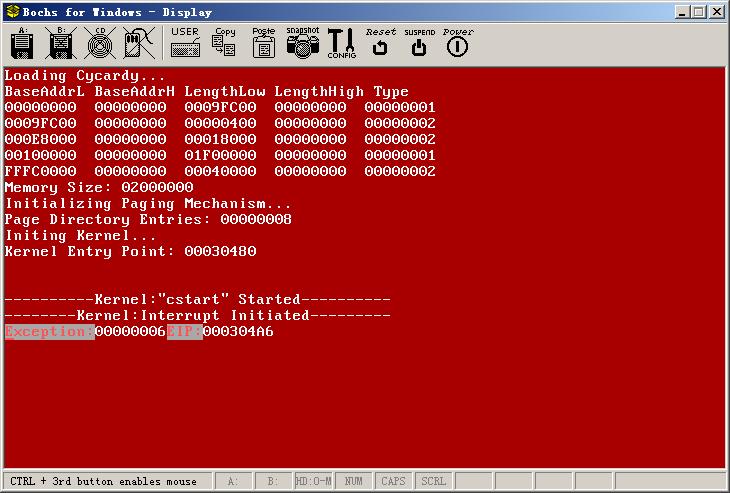Click the '000E8000' base address value
The width and height of the screenshot is (730, 493).
tap(41, 139)
